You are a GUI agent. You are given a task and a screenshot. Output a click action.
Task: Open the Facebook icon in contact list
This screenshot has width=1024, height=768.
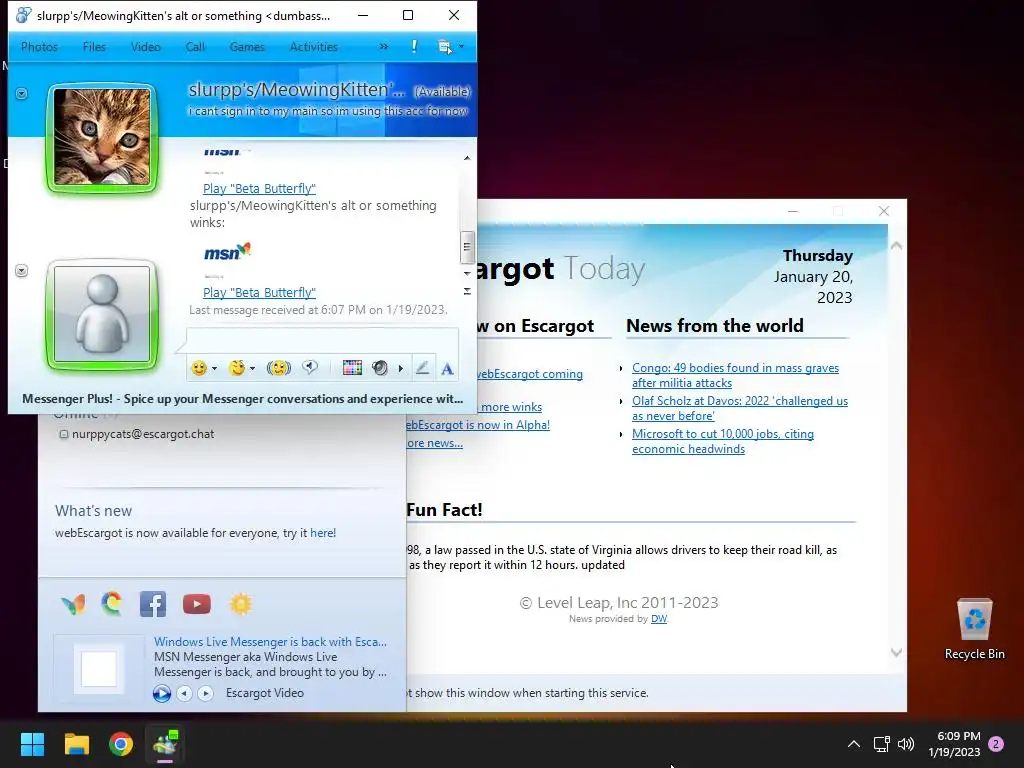point(153,604)
